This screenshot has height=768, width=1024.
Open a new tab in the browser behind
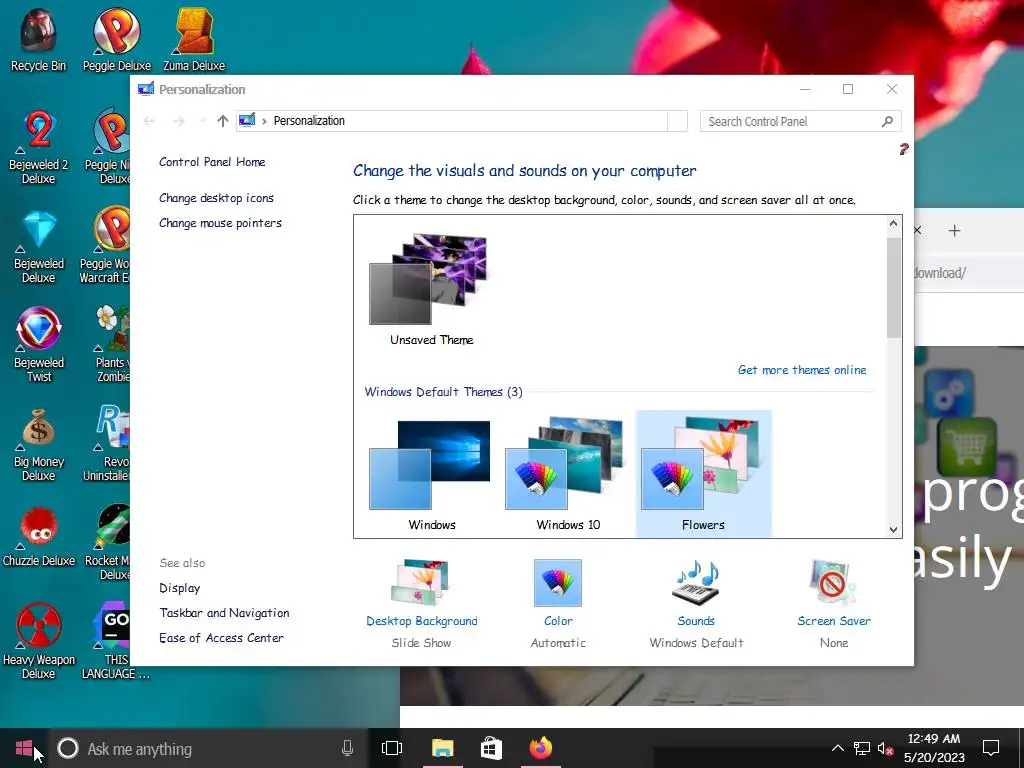(x=954, y=231)
